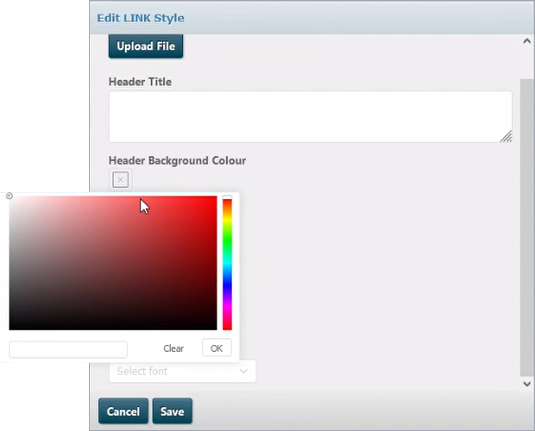535x431 pixels.
Task: Clear the selected colour
Action: pyautogui.click(x=173, y=348)
